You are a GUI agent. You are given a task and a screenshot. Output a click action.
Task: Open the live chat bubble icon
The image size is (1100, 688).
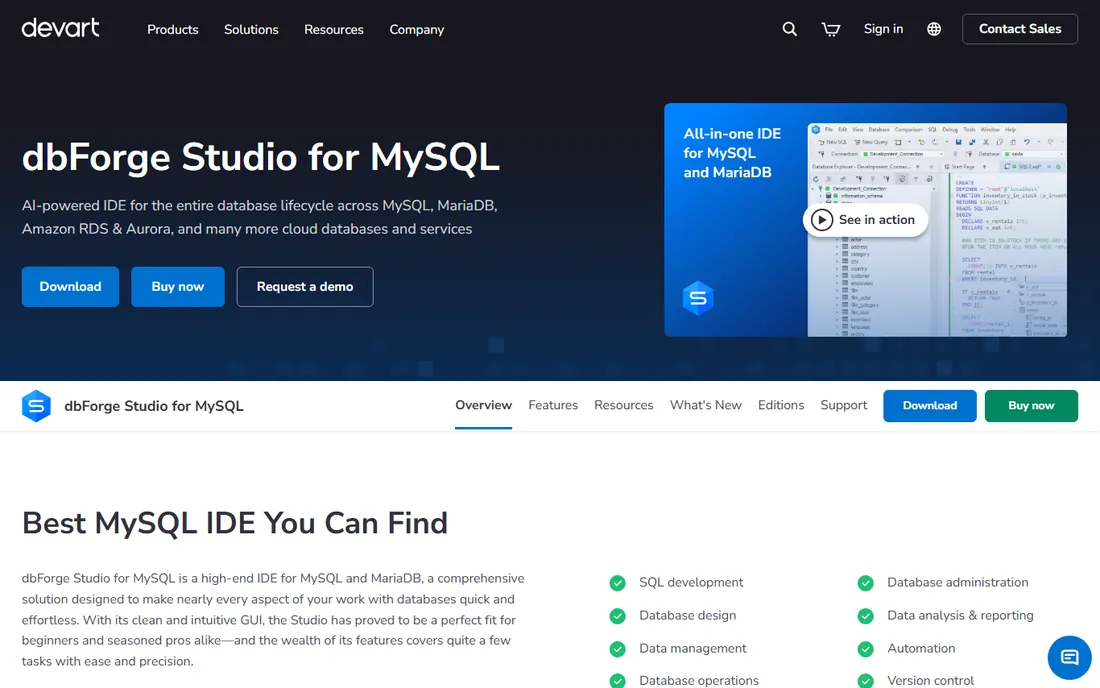pos(1069,658)
